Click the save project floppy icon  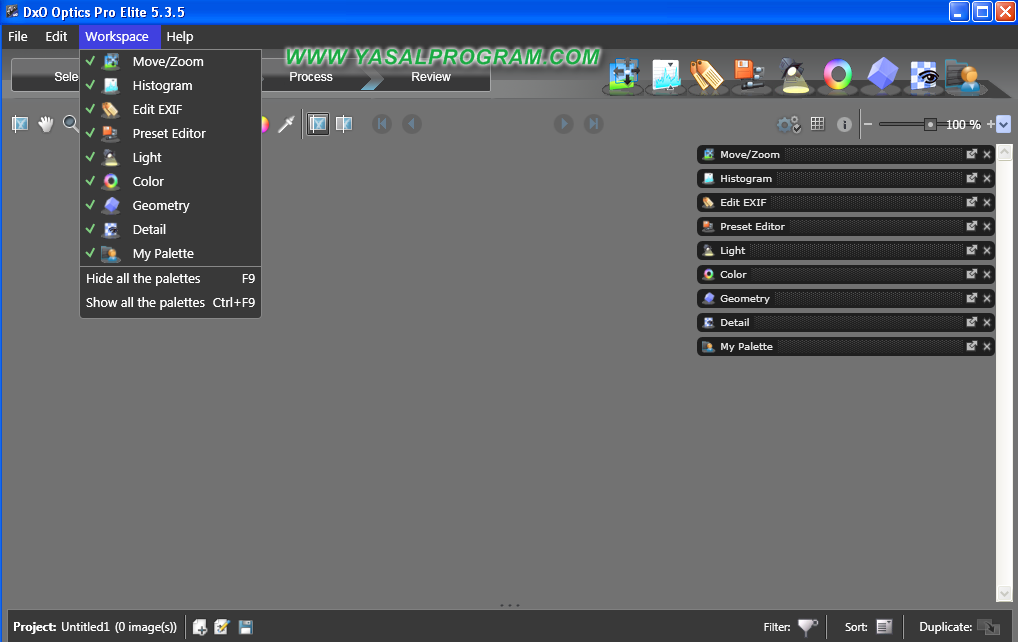[x=245, y=627]
